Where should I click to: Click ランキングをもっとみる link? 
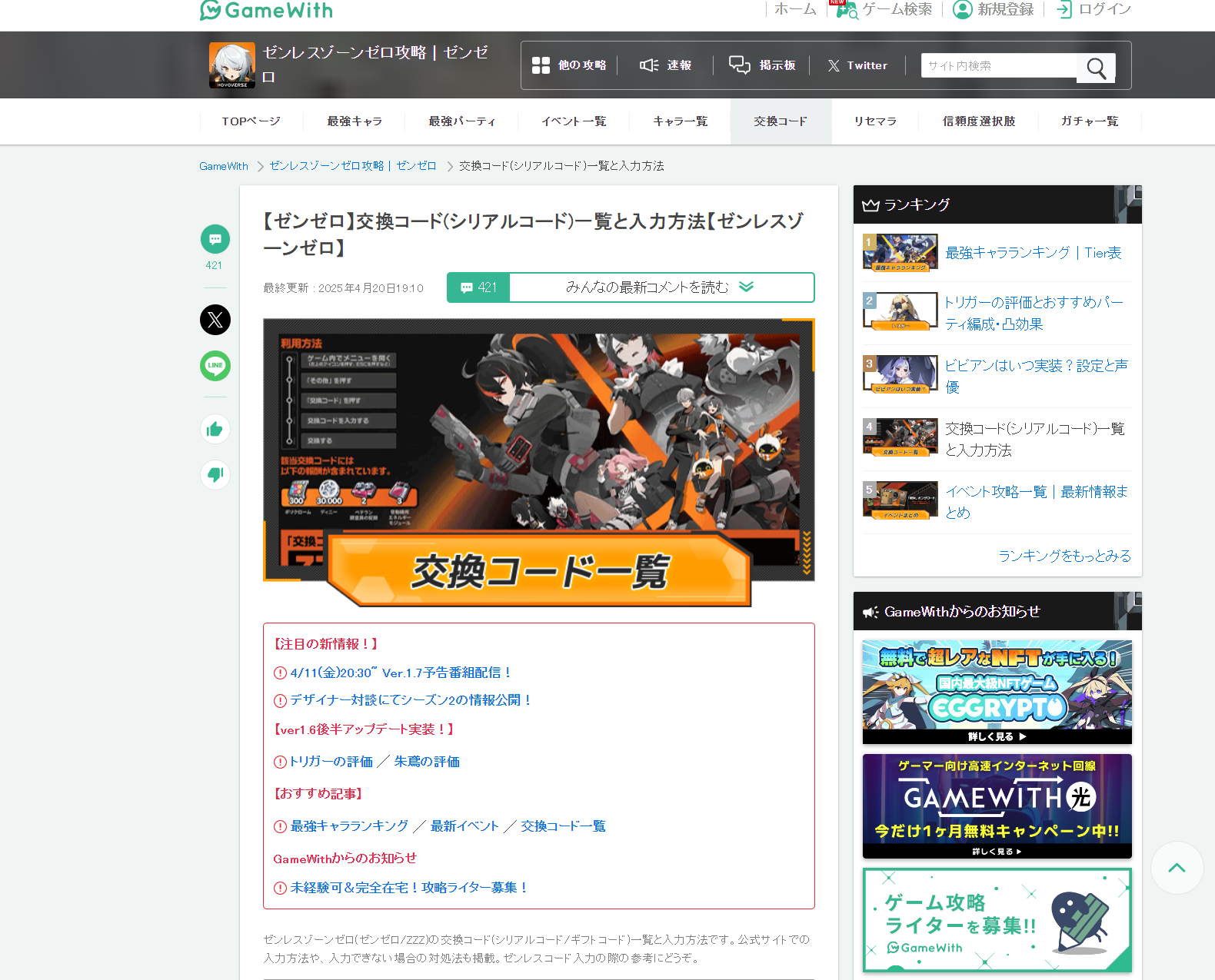click(1065, 556)
